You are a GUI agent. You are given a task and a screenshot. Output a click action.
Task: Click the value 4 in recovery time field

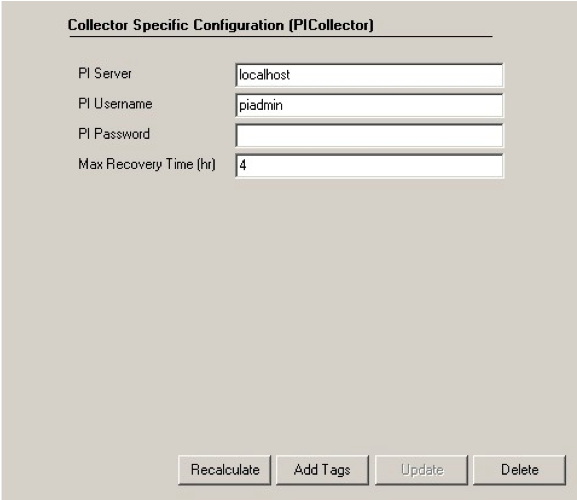(x=243, y=165)
